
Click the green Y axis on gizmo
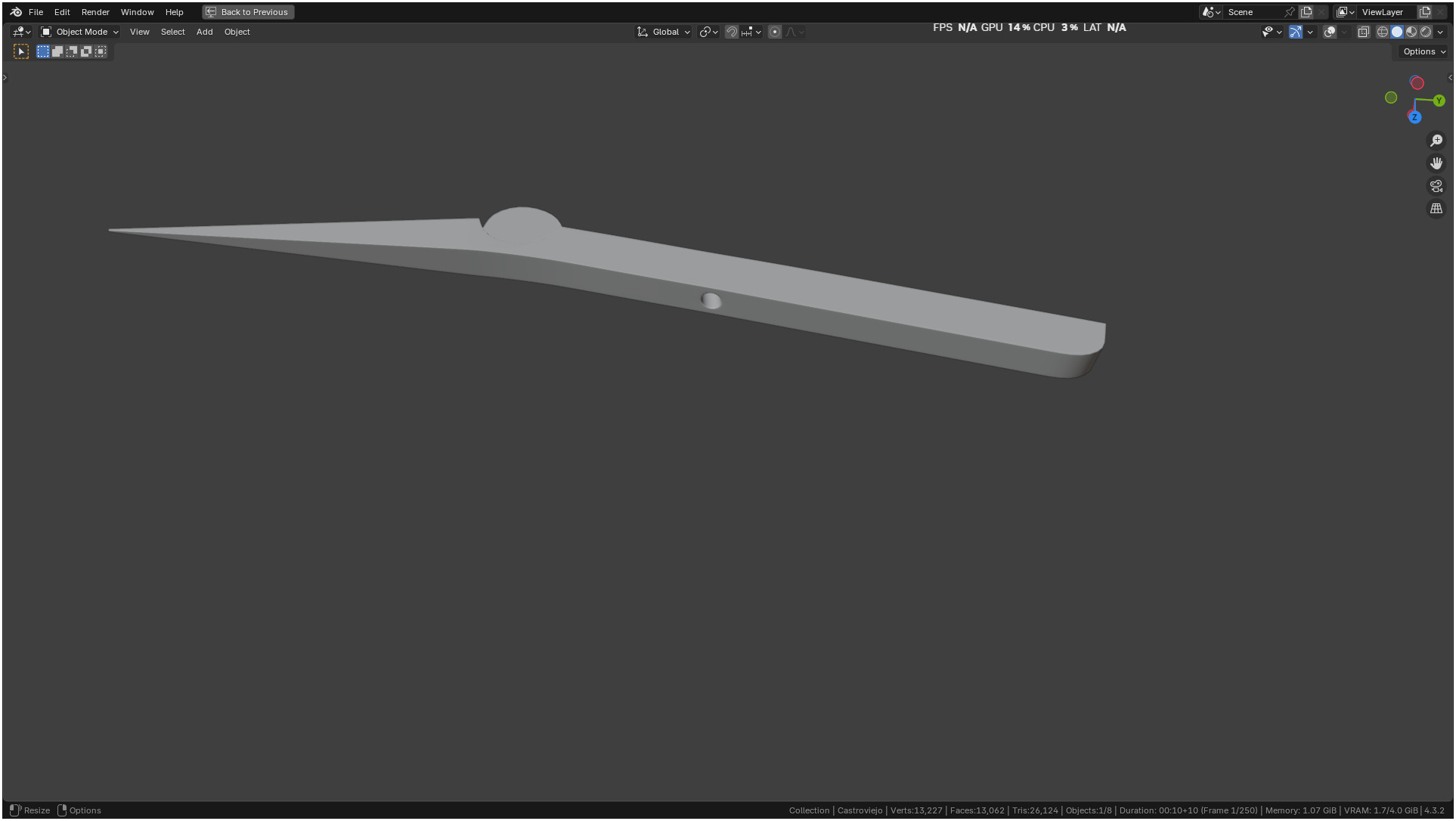[x=1439, y=101]
